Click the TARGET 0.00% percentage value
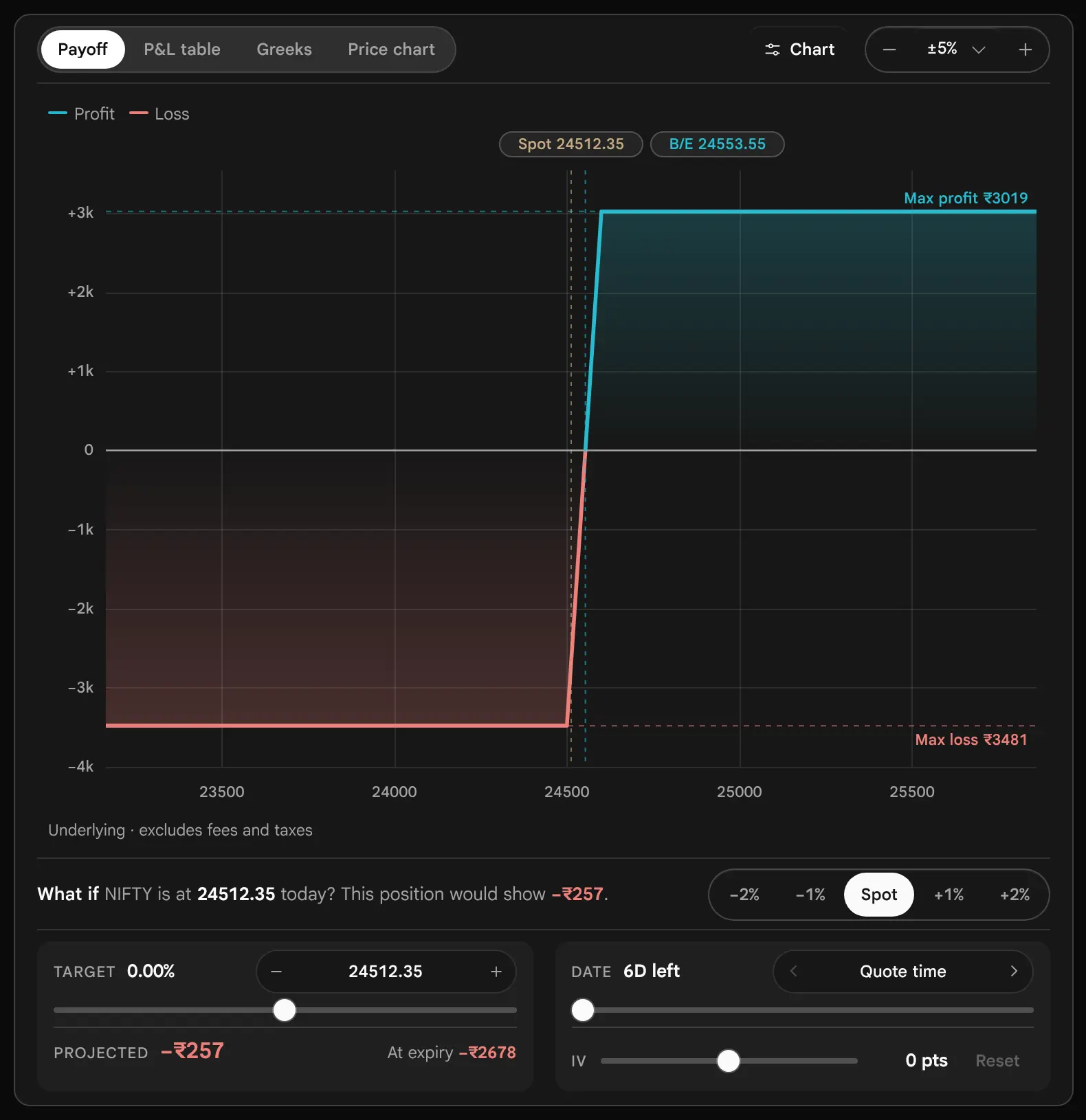Screen dimensions: 1086x1120 (x=151, y=971)
